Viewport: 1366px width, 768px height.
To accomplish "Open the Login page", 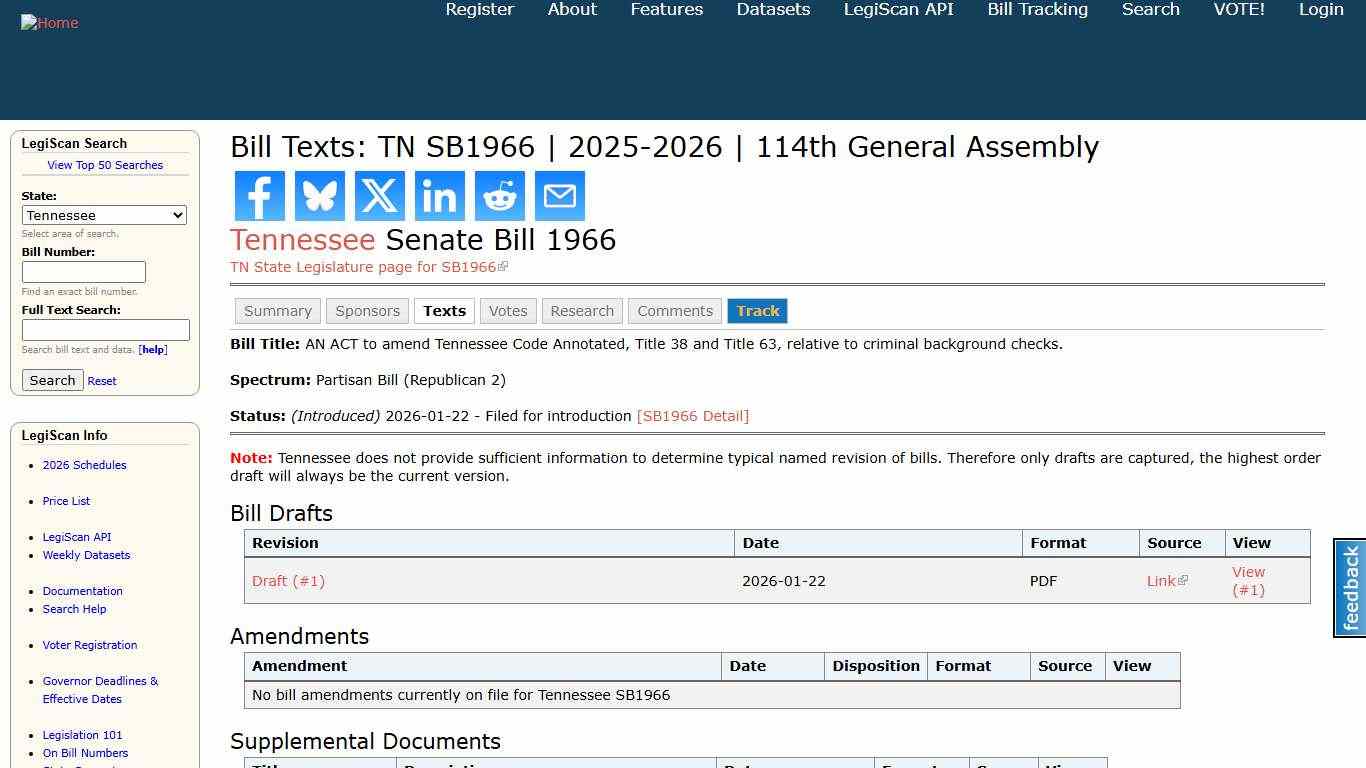I will coord(1321,10).
